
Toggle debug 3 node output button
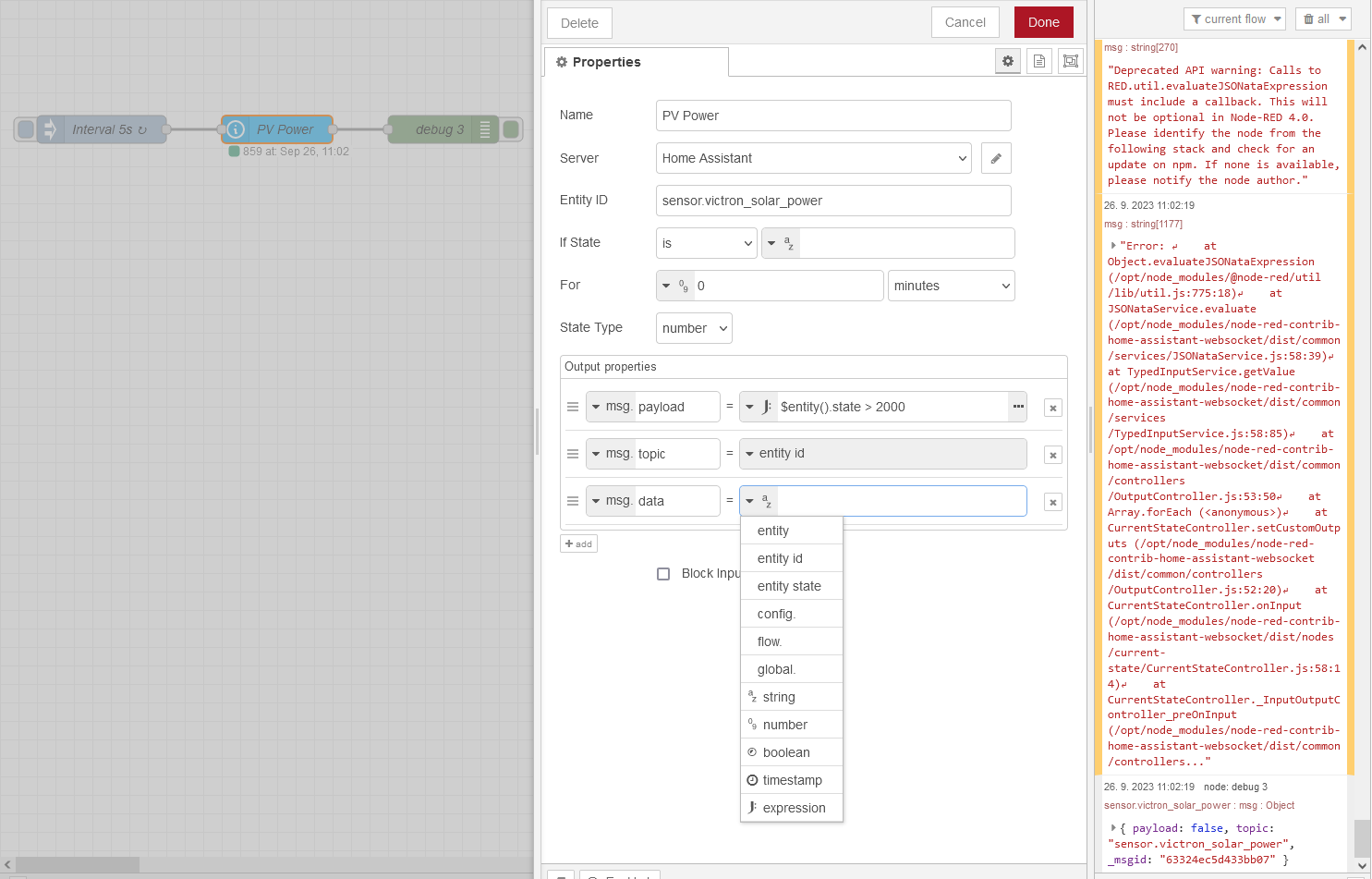(x=511, y=129)
